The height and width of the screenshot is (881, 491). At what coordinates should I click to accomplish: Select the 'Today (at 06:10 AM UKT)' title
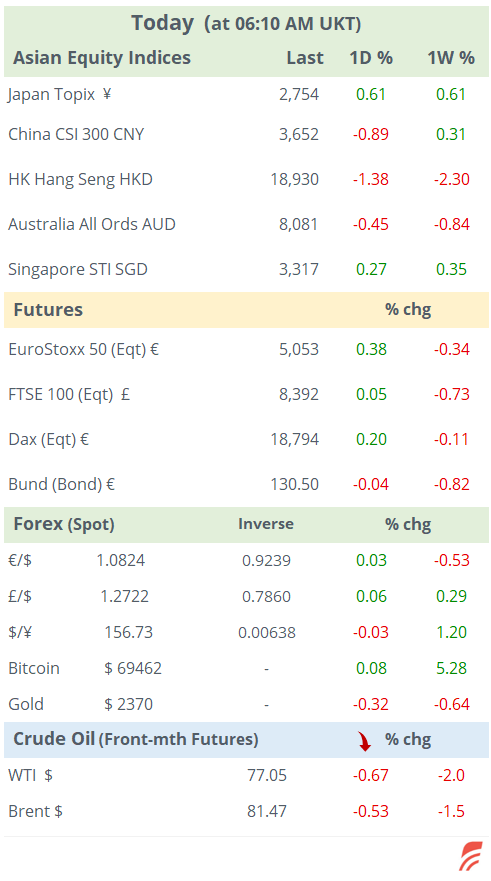[x=246, y=24]
